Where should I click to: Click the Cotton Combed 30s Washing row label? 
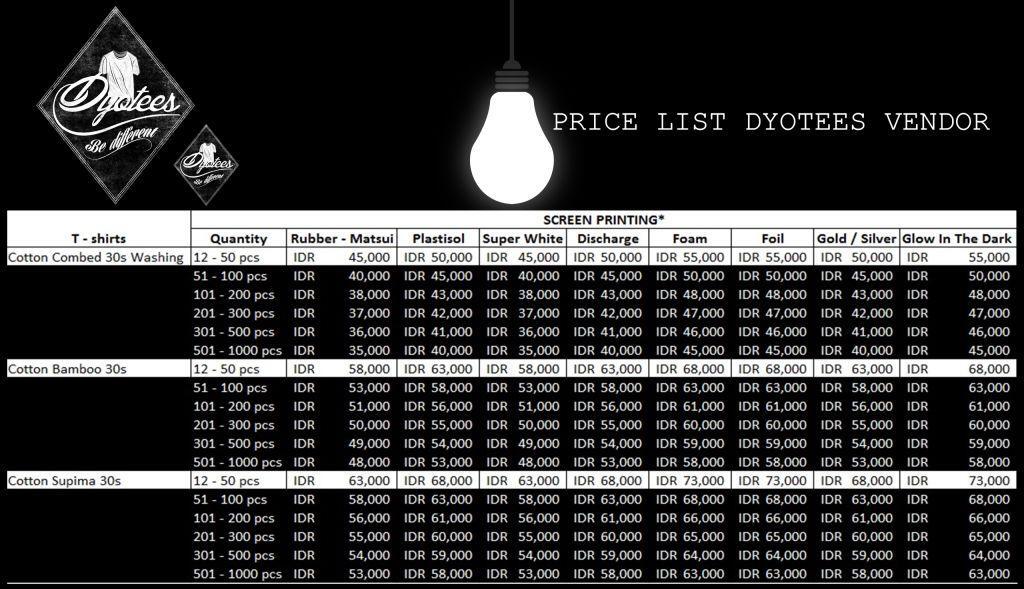pyautogui.click(x=96, y=257)
